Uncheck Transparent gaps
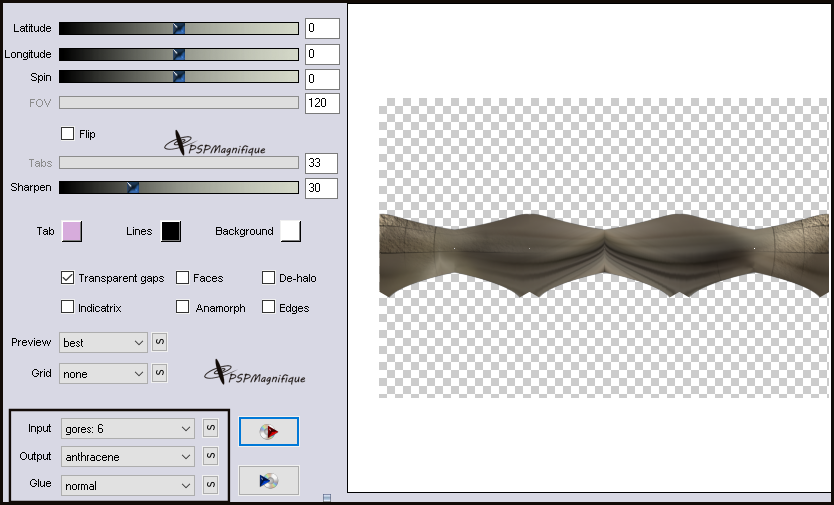Viewport: 834px width, 505px height. [68, 278]
